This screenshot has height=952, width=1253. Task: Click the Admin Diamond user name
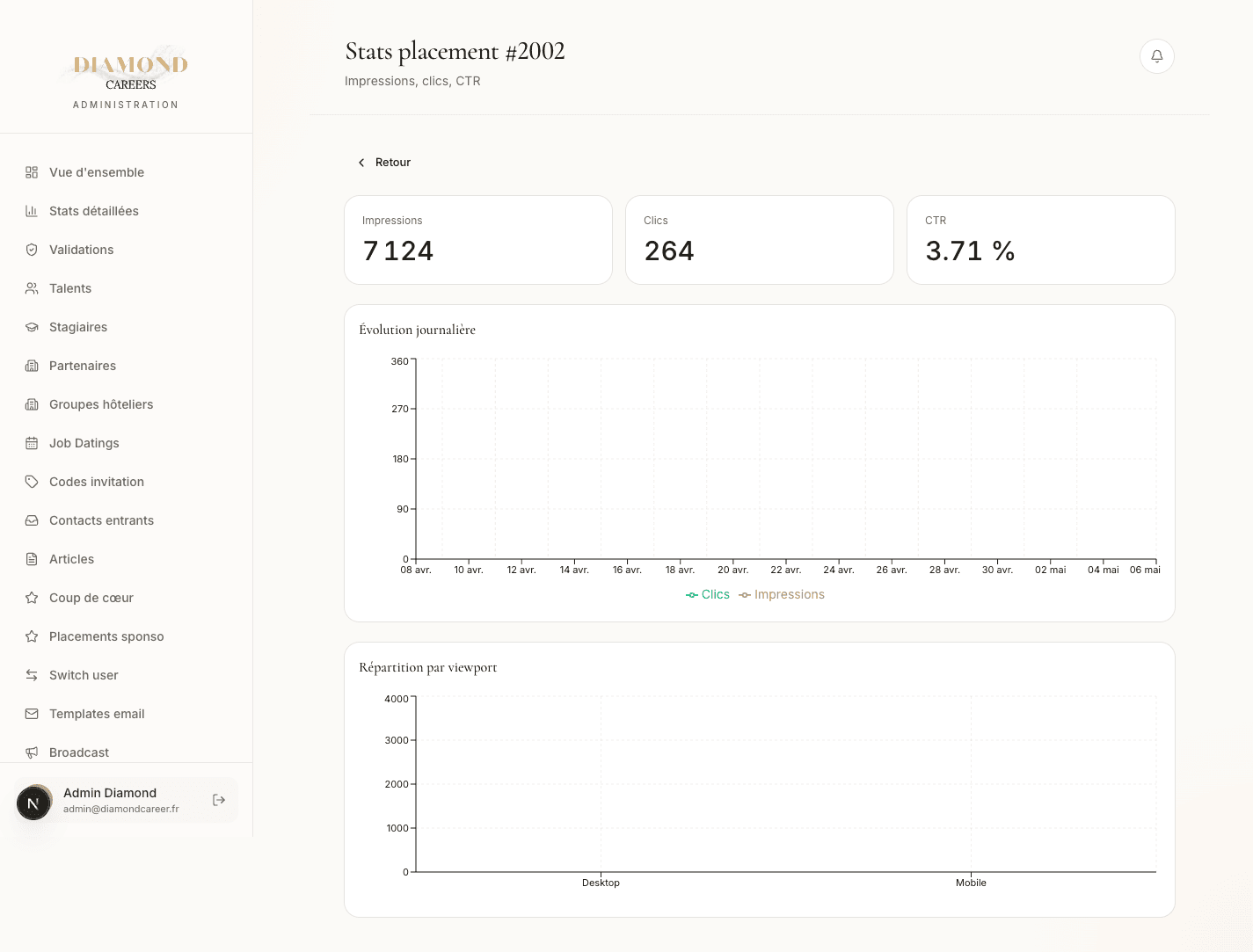(110, 793)
